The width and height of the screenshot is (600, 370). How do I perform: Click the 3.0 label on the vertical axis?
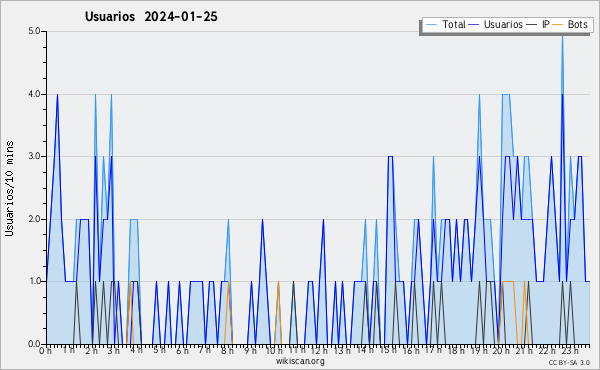click(x=34, y=156)
